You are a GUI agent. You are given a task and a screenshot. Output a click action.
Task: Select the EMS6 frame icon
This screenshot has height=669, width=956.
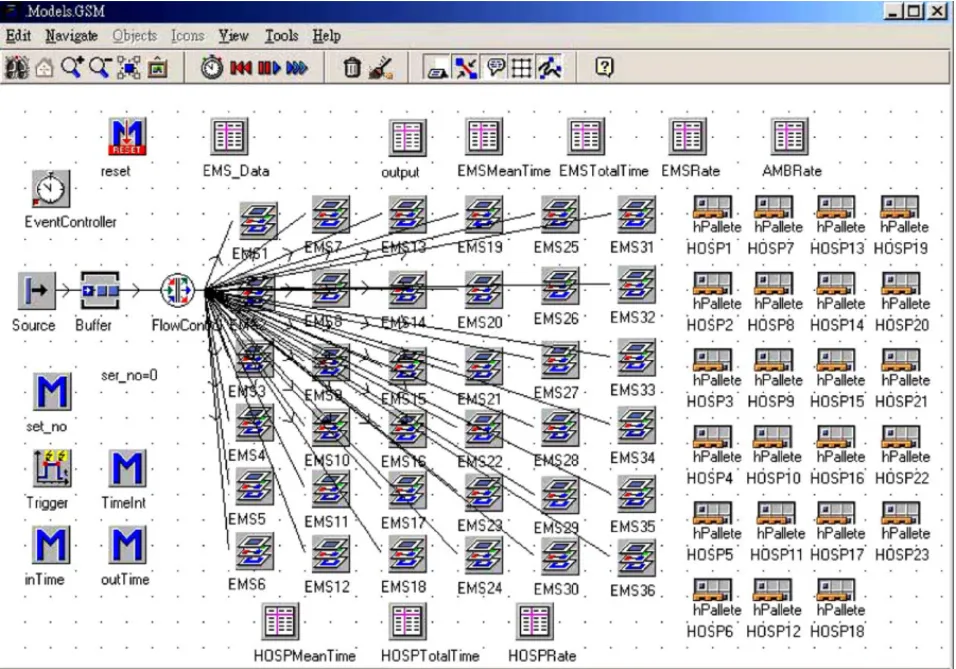coord(255,551)
